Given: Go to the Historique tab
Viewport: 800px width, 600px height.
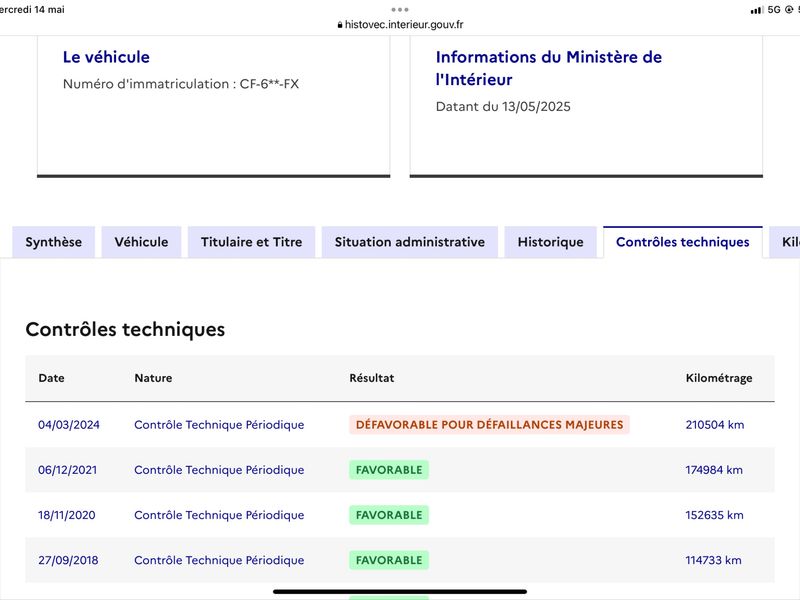Looking at the screenshot, I should click(x=551, y=242).
